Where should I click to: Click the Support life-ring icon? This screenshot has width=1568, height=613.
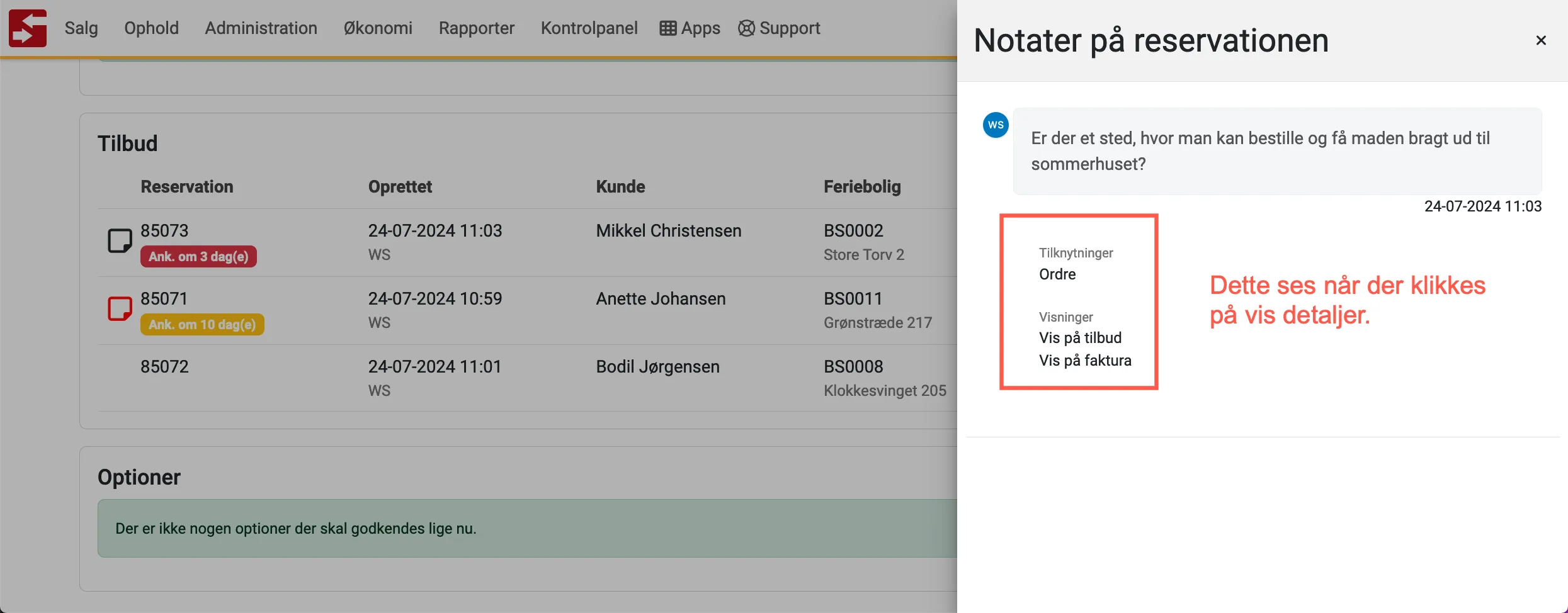pyautogui.click(x=746, y=28)
